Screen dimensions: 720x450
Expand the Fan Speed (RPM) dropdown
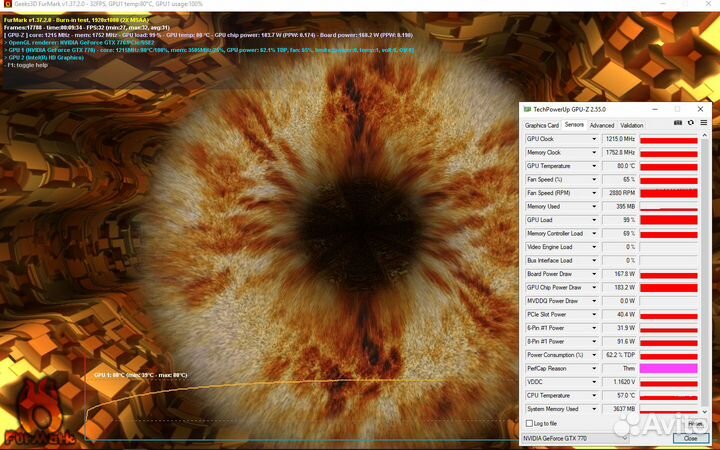pyautogui.click(x=594, y=193)
